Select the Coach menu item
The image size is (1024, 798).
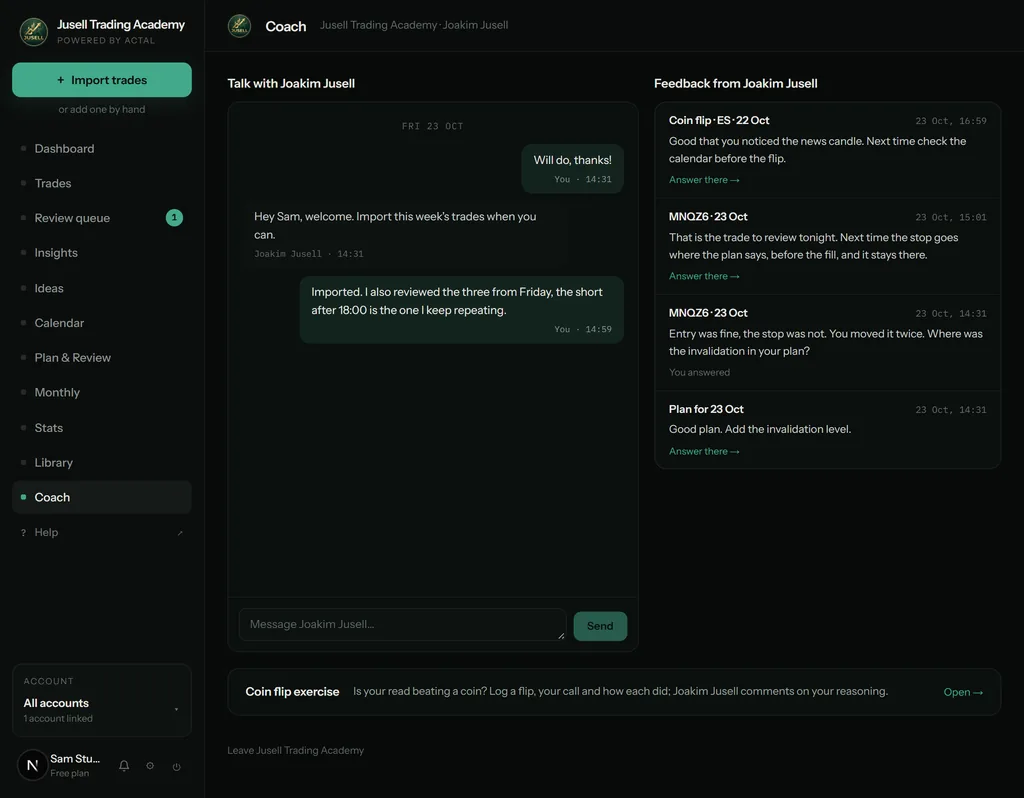[102, 498]
